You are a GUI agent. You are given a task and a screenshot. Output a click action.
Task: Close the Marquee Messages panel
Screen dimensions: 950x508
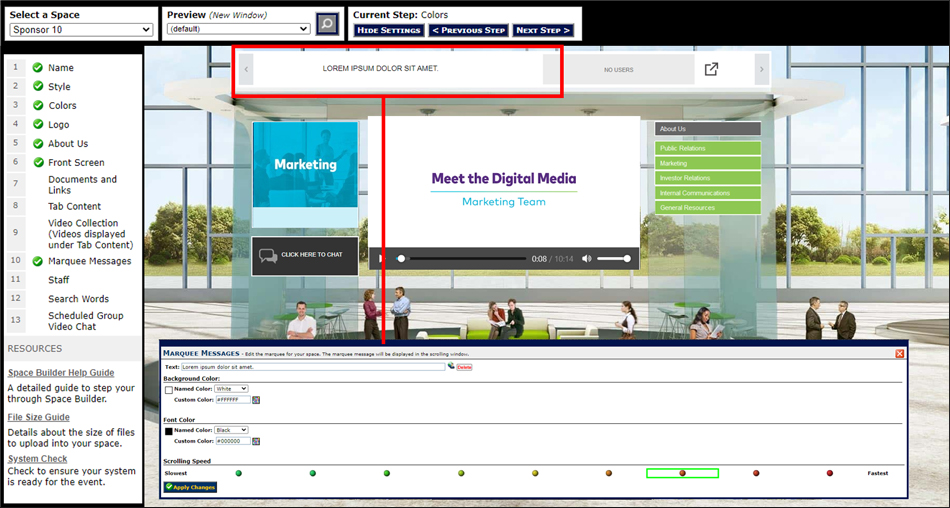pyautogui.click(x=899, y=353)
